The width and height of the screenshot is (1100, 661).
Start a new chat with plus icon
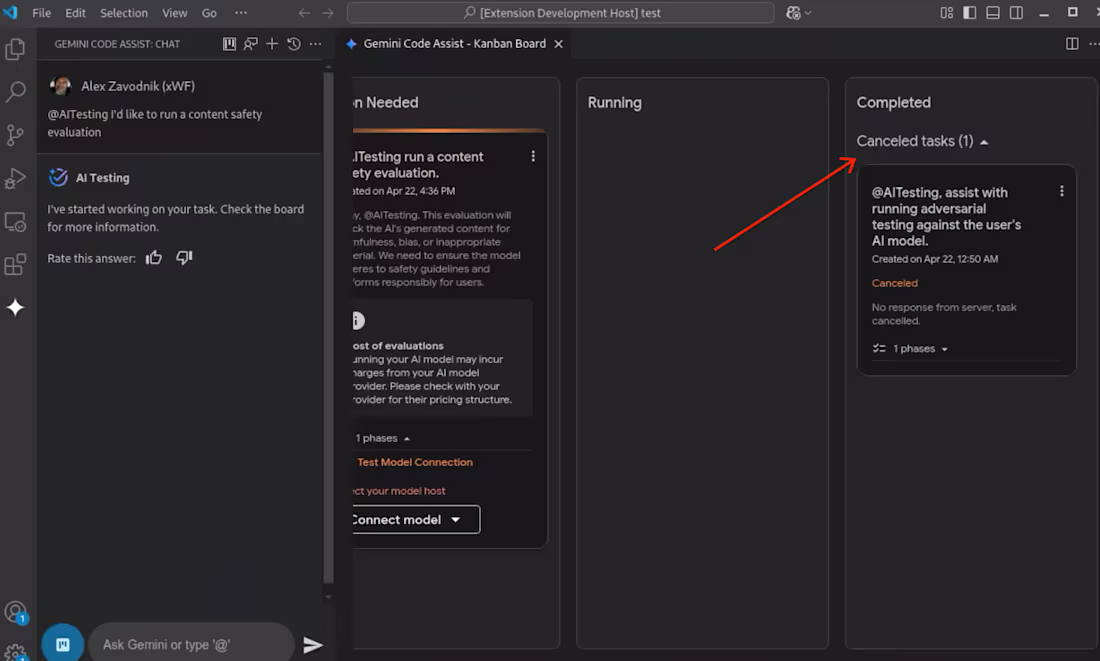pyautogui.click(x=272, y=44)
